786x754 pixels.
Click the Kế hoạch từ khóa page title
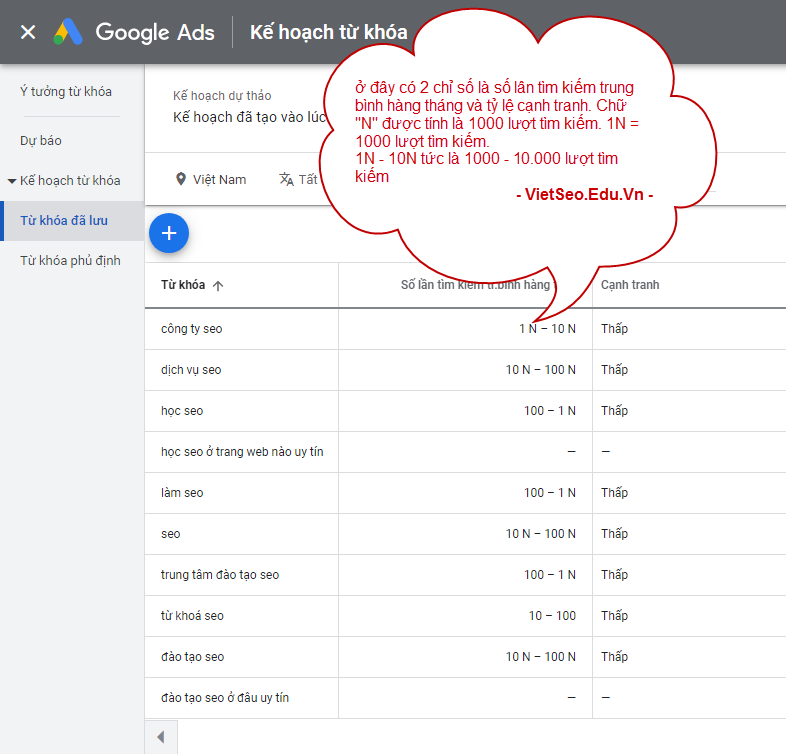(x=329, y=32)
